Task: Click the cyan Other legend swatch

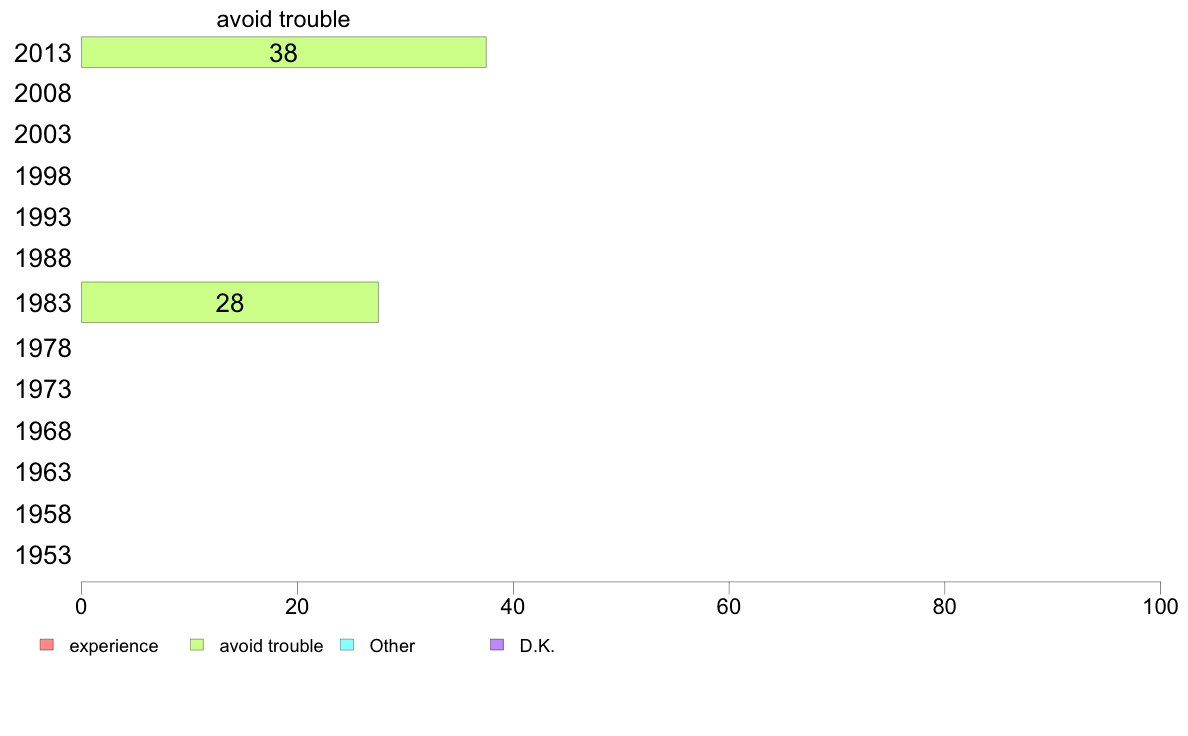Action: [347, 645]
